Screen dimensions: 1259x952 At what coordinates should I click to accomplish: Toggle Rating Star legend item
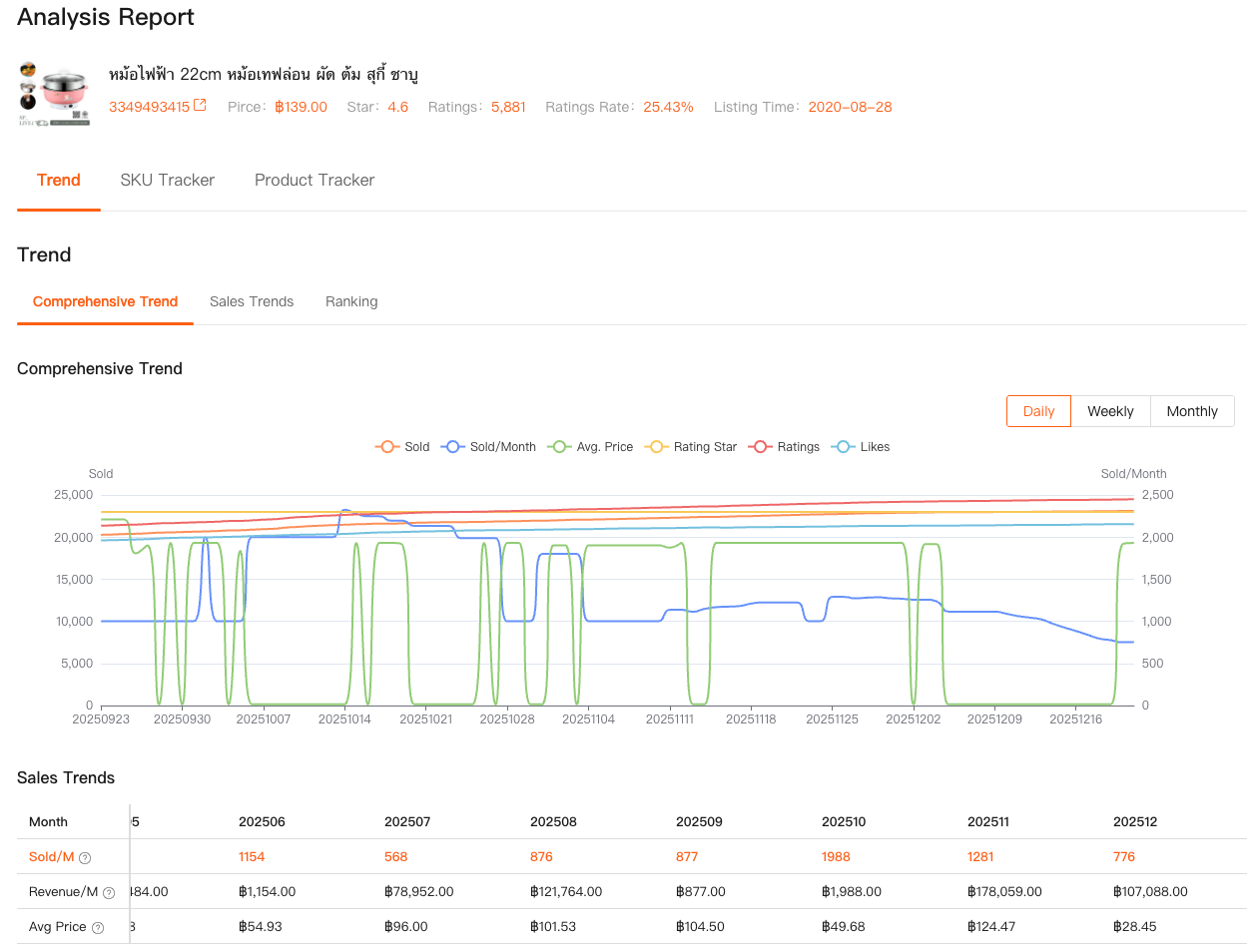[691, 447]
